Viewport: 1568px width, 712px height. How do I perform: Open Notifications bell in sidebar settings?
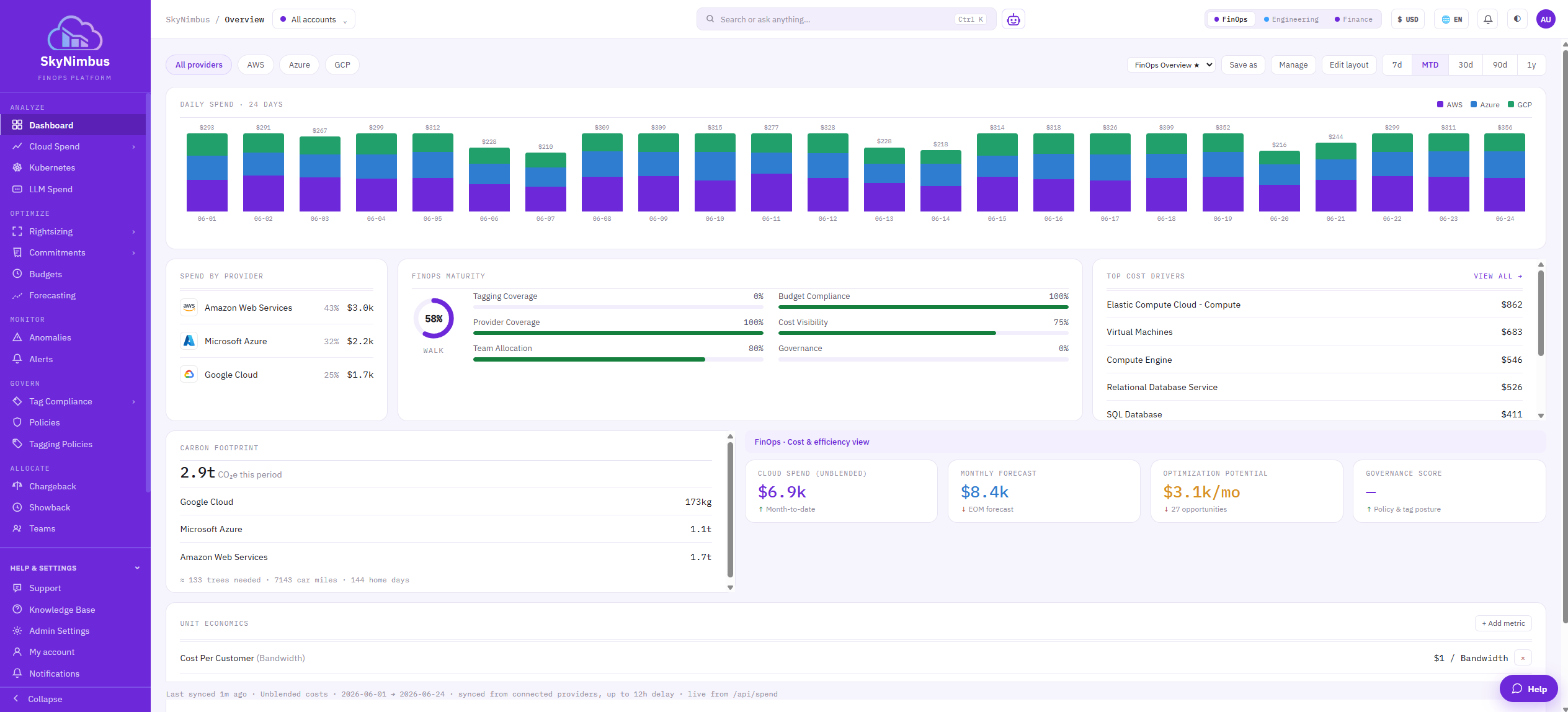point(17,674)
